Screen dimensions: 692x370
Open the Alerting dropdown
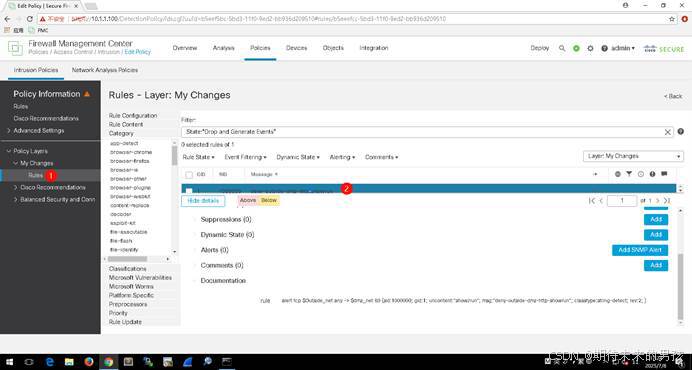click(x=342, y=157)
